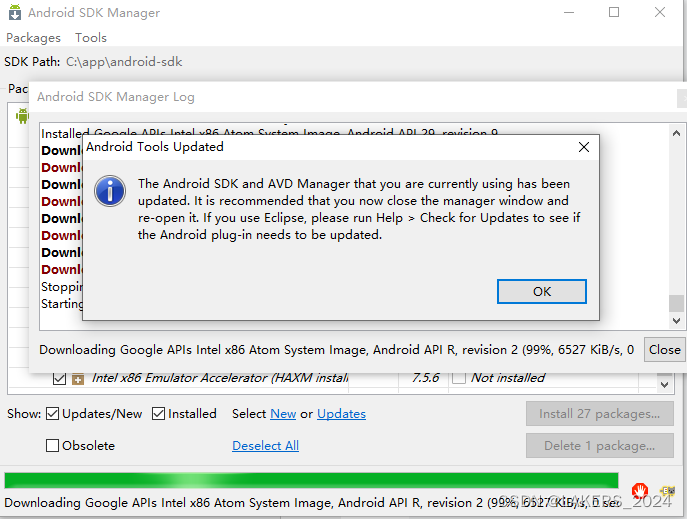Image resolution: width=687 pixels, height=519 pixels.
Task: Select the Intel x86 Emulator Accelerator row text
Action: 220,378
